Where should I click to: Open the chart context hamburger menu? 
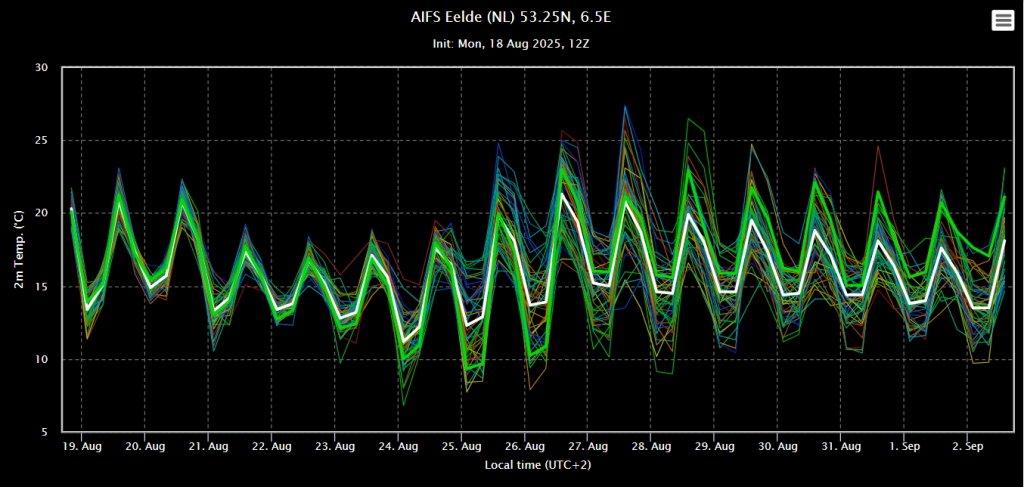coord(1002,20)
